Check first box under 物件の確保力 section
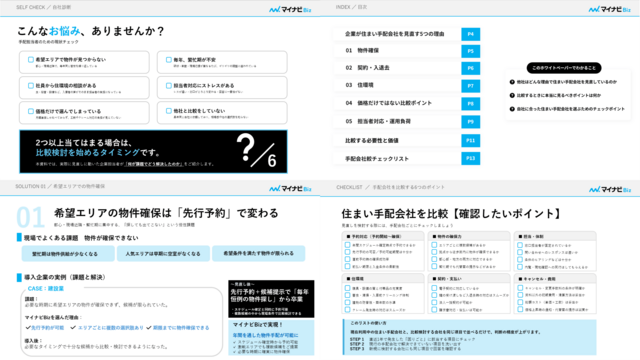This screenshot has height=360, width=640. pyautogui.click(x=434, y=245)
